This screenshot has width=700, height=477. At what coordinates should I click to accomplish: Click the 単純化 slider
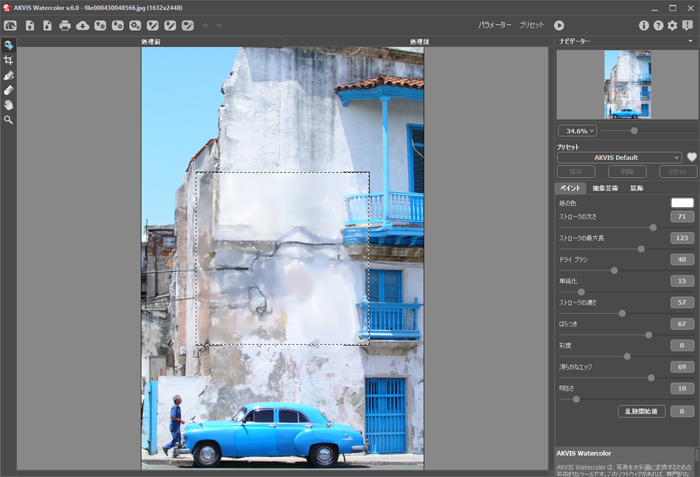pyautogui.click(x=625, y=292)
